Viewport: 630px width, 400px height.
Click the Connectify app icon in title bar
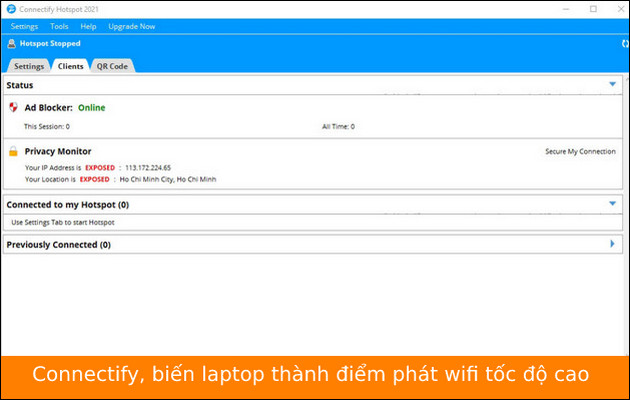point(9,9)
